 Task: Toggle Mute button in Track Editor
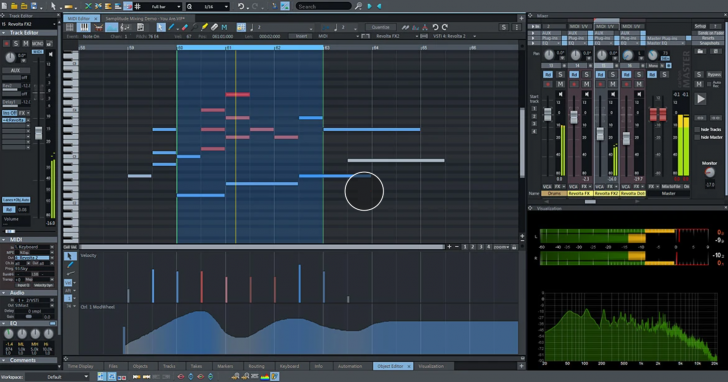[26, 44]
